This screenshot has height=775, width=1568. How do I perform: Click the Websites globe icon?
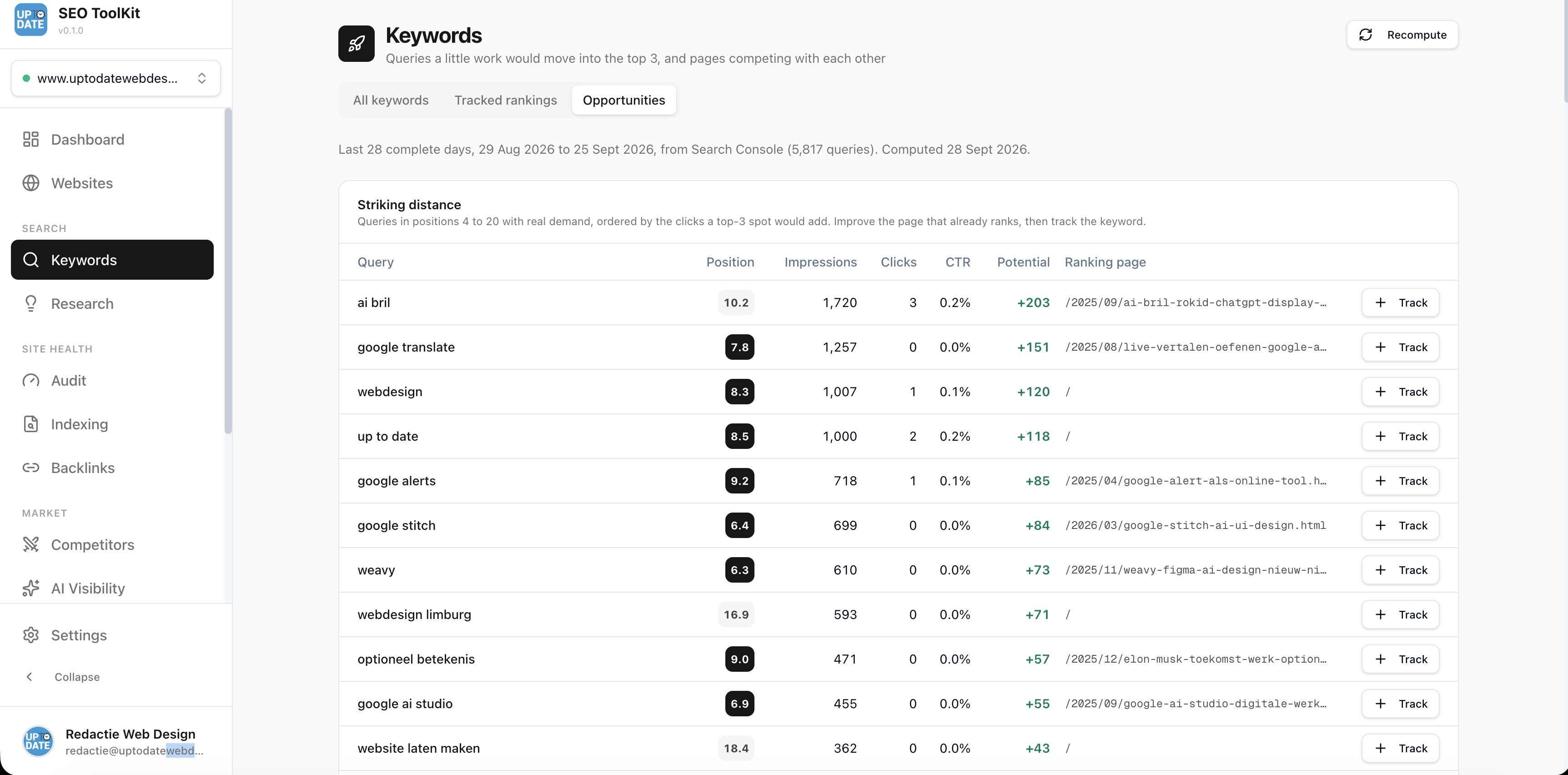(30, 183)
